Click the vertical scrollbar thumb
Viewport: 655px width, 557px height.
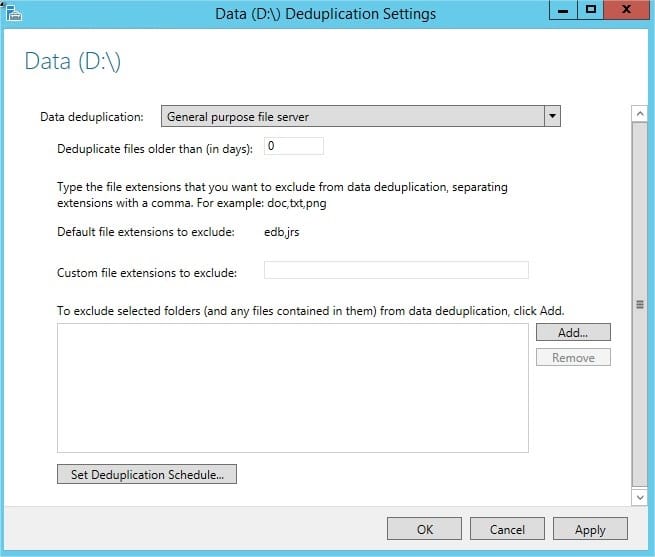640,305
